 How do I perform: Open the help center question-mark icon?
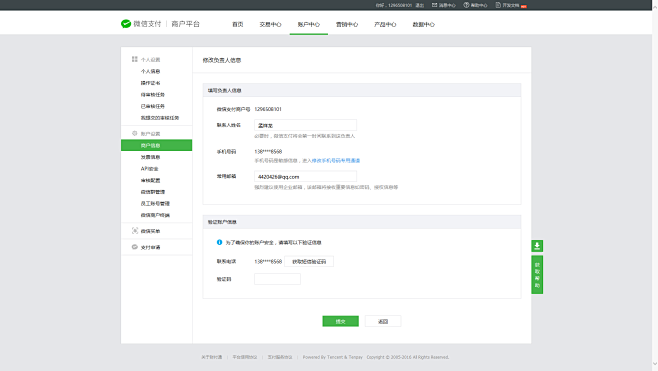(x=466, y=5)
